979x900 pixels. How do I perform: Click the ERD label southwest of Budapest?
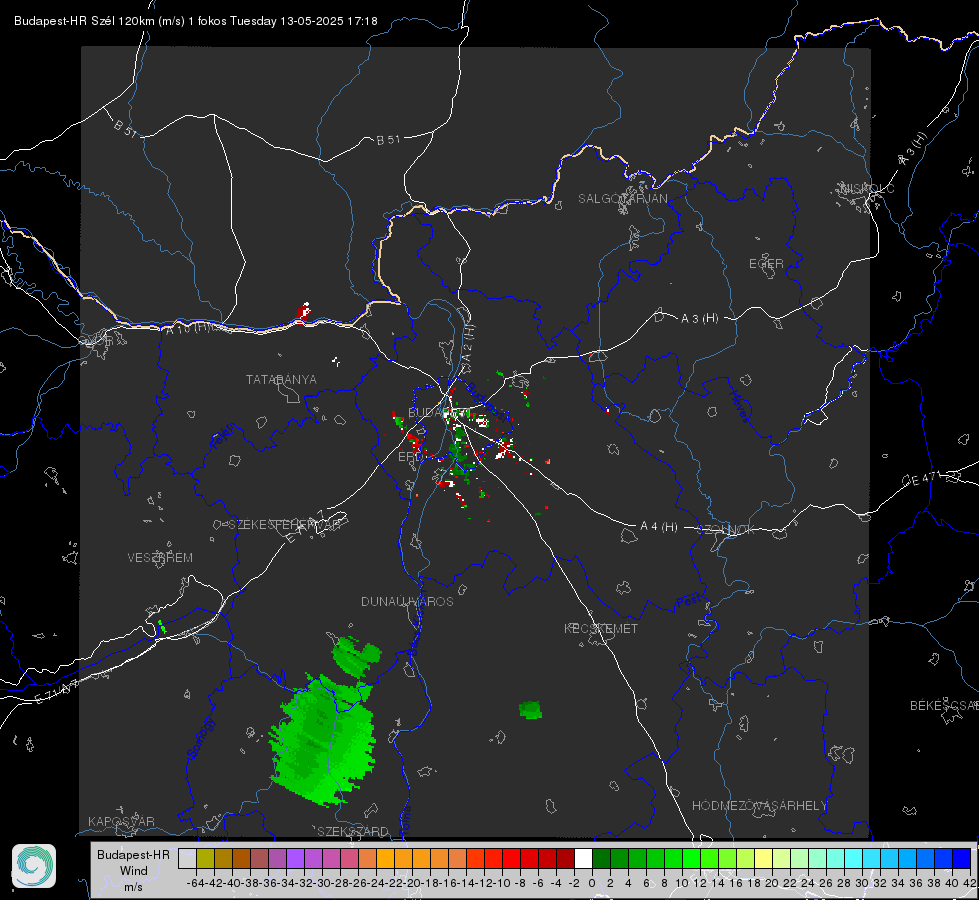pyautogui.click(x=409, y=457)
